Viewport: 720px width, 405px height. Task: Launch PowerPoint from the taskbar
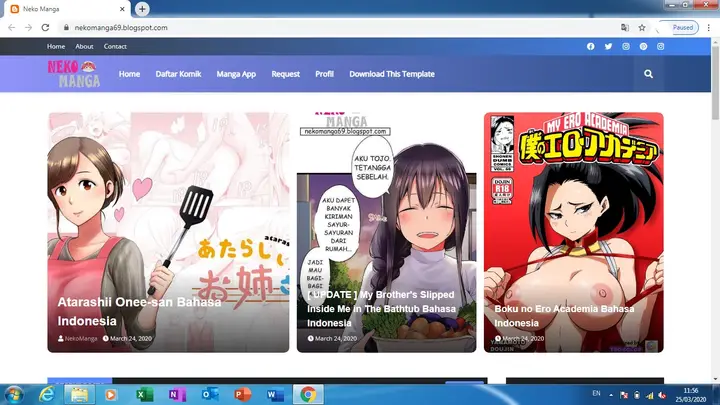(242, 394)
